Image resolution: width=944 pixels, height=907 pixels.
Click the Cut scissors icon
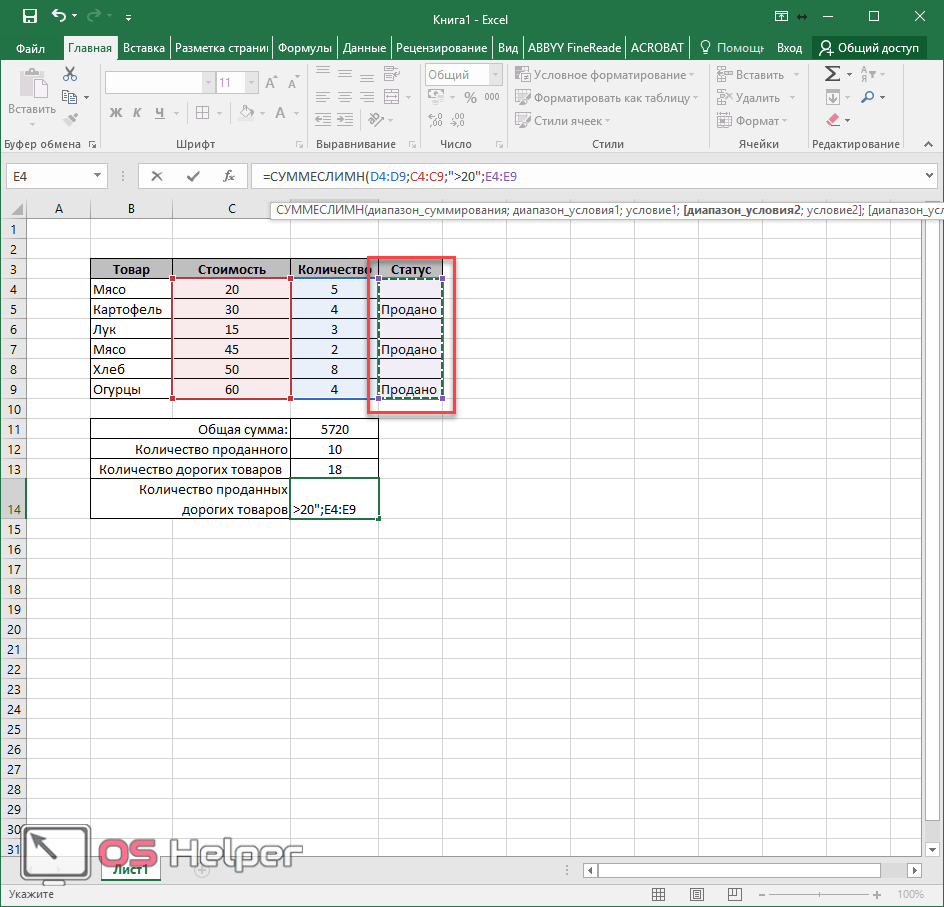click(70, 74)
